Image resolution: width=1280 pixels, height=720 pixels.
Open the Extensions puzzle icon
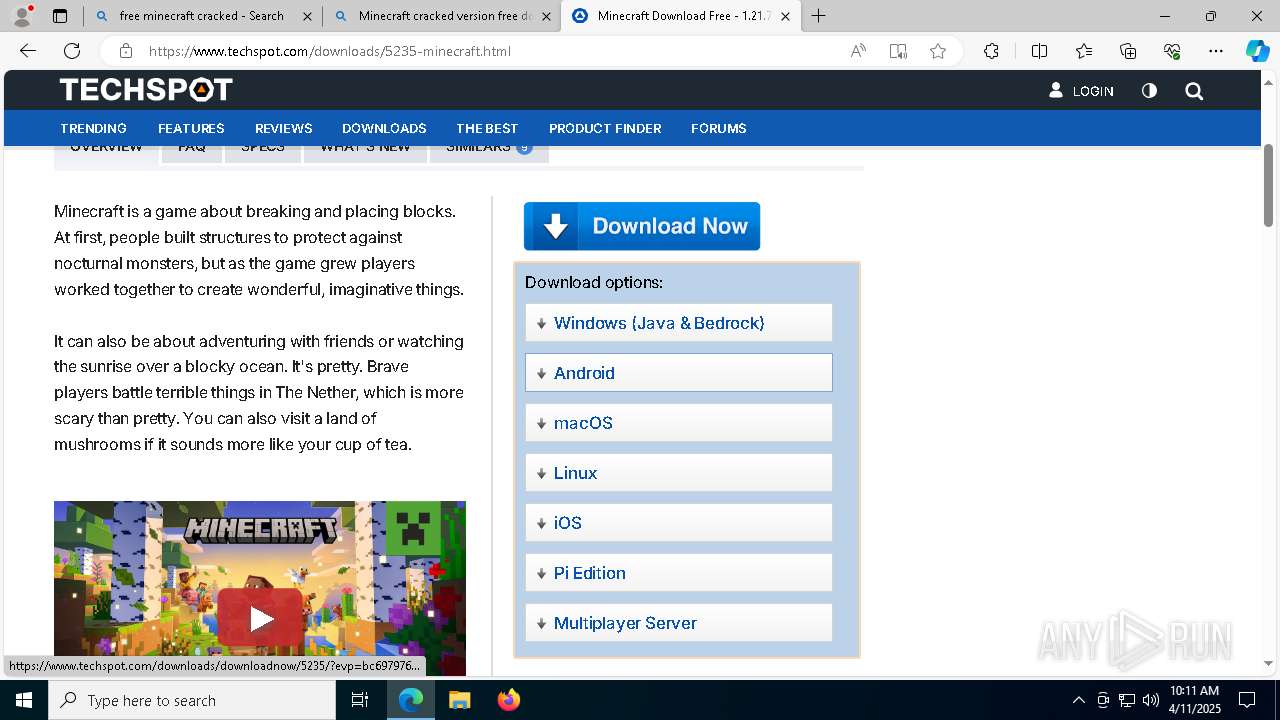click(991, 51)
